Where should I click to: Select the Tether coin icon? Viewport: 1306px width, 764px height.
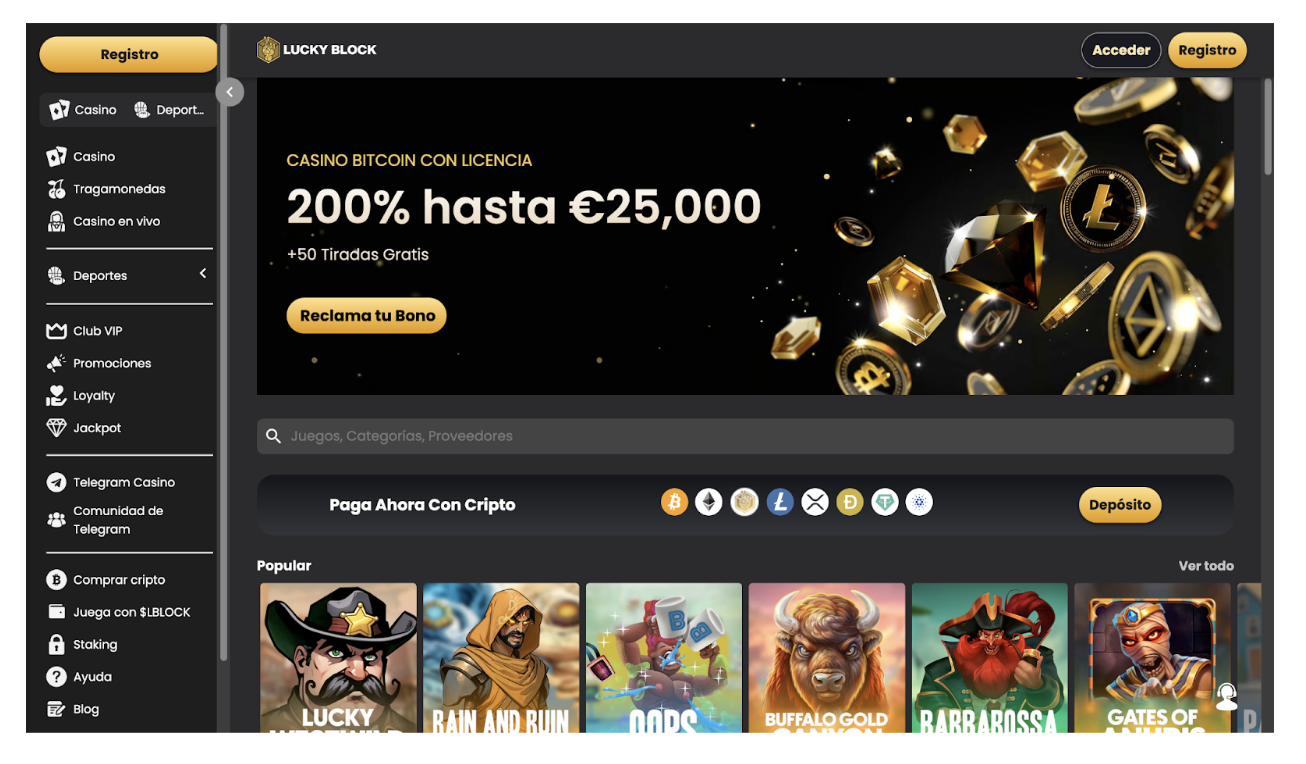click(x=885, y=502)
